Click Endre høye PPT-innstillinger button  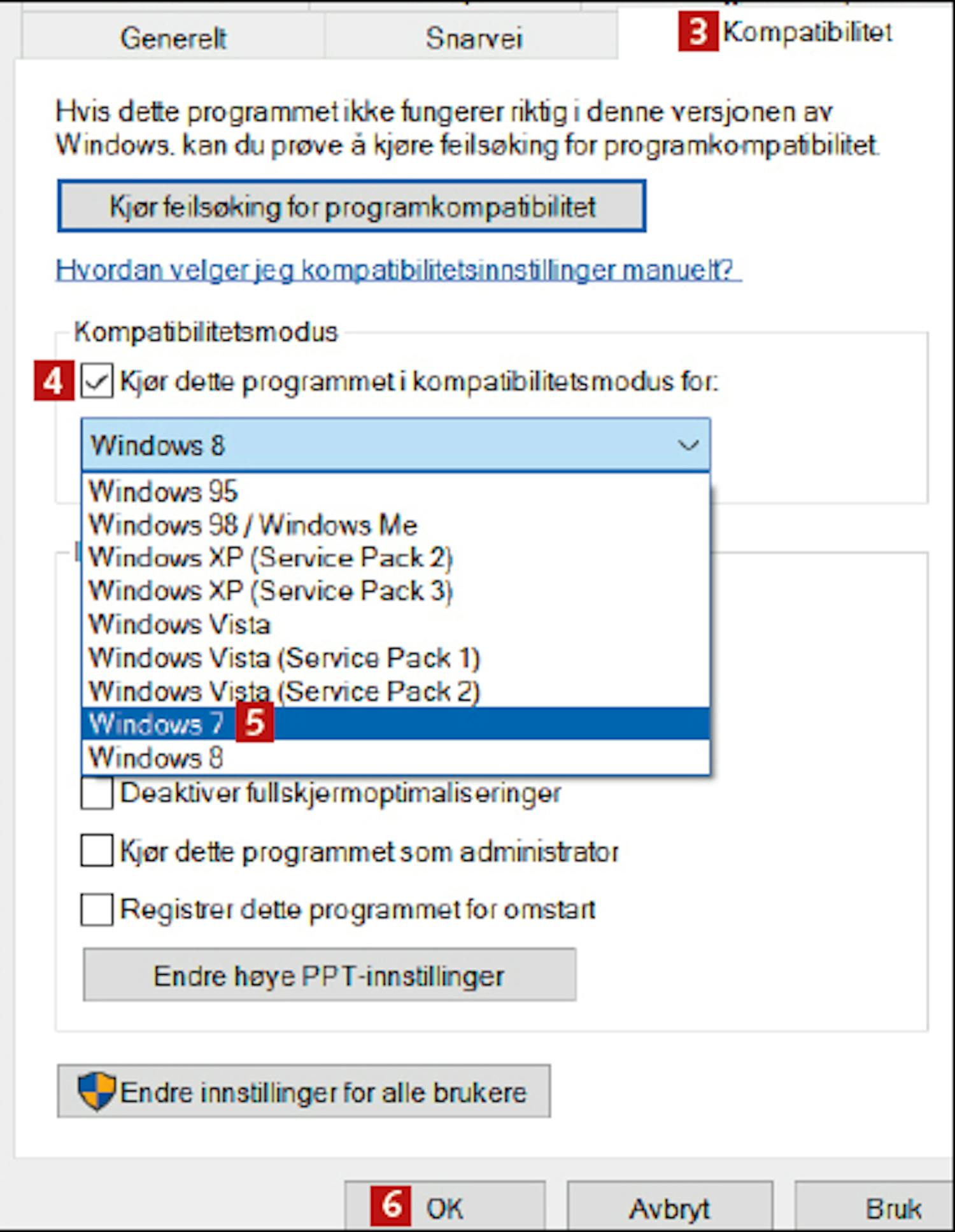click(x=329, y=975)
